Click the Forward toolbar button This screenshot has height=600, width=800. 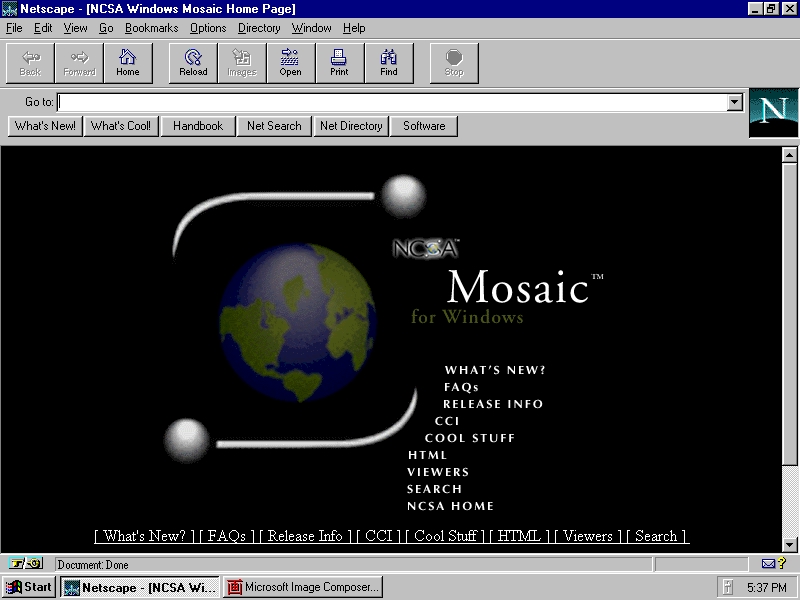click(x=79, y=63)
